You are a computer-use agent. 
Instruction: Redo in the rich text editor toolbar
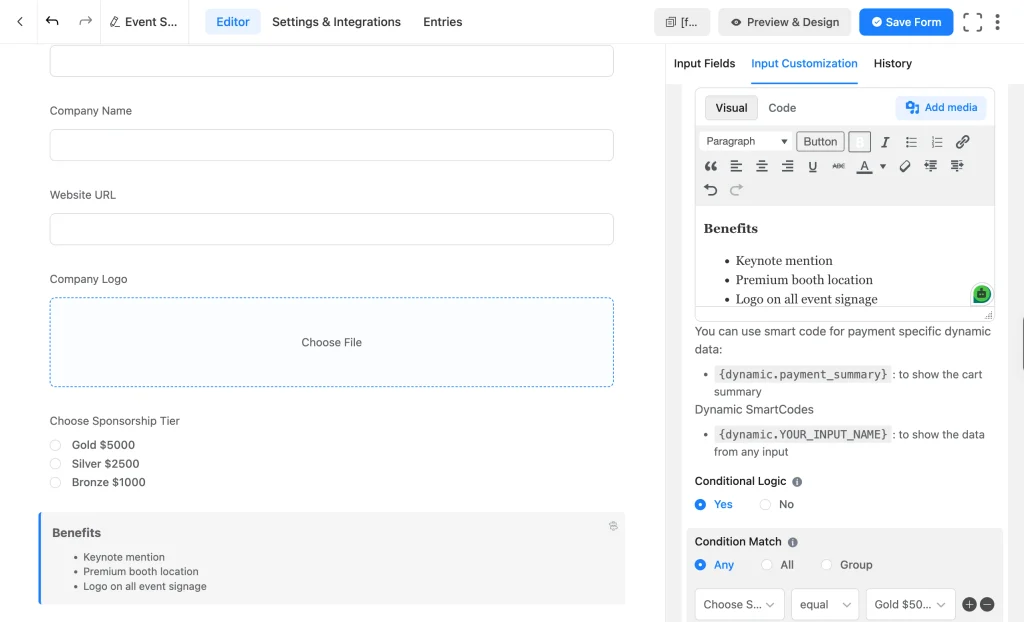(x=736, y=190)
